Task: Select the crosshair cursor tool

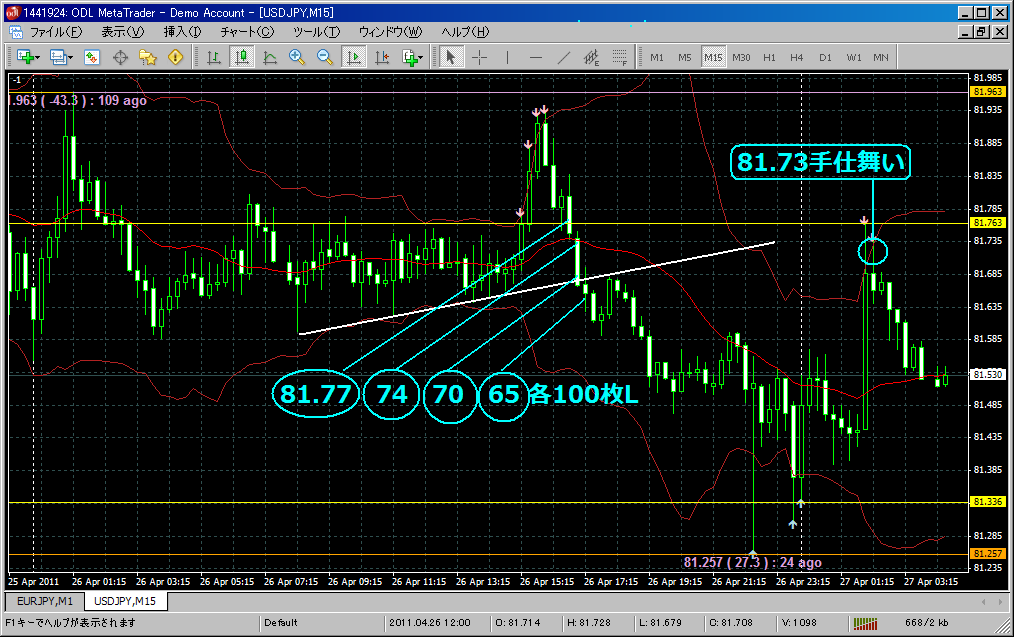Action: point(479,57)
